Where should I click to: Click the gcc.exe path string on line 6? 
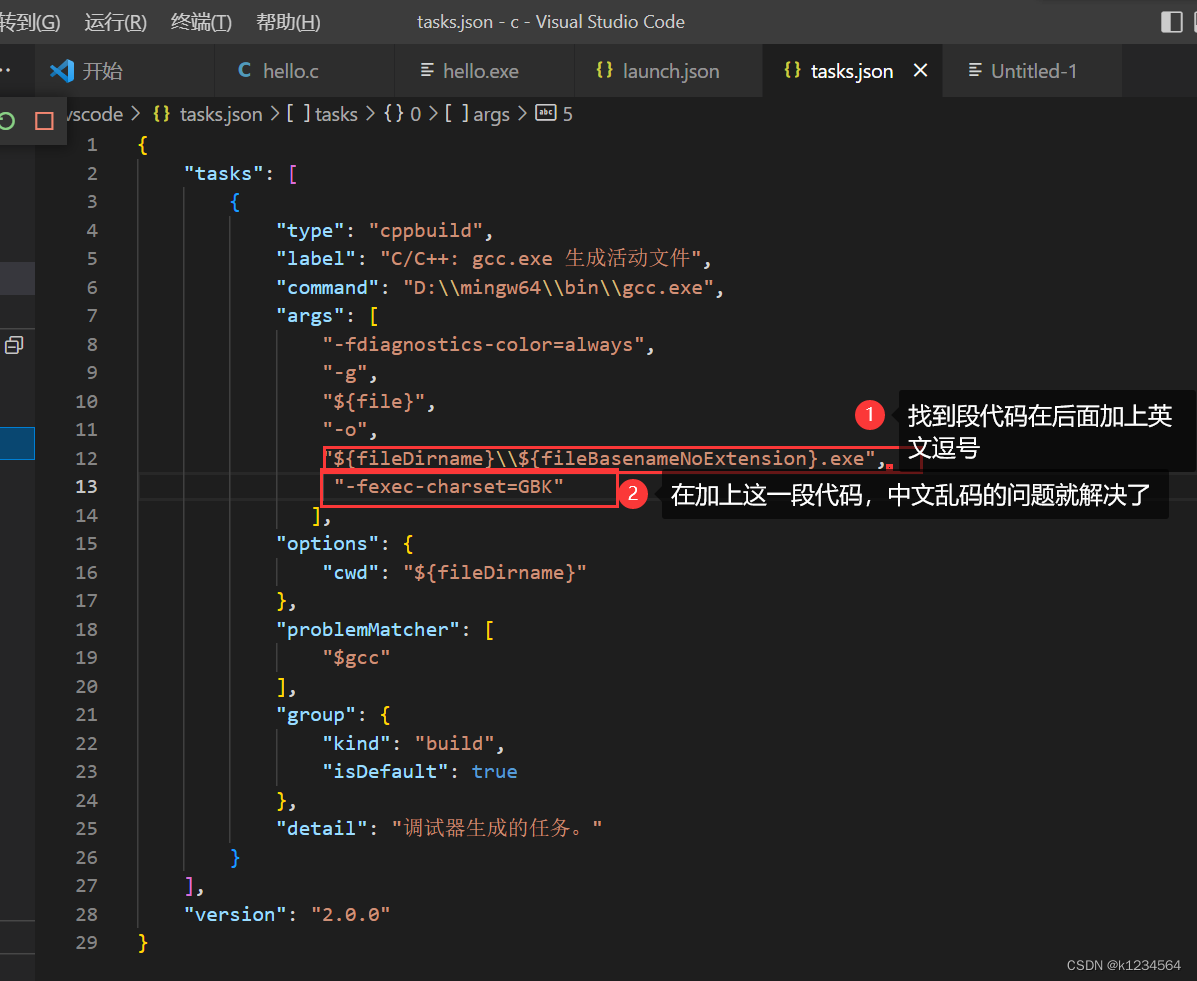coord(558,288)
